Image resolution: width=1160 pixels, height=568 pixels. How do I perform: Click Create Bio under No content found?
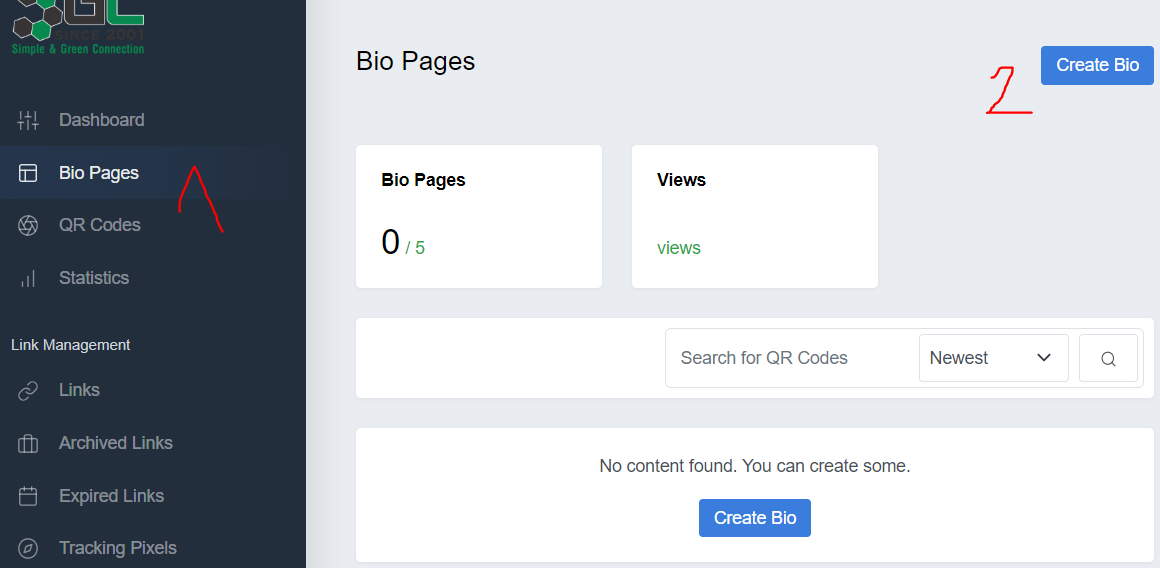(754, 518)
